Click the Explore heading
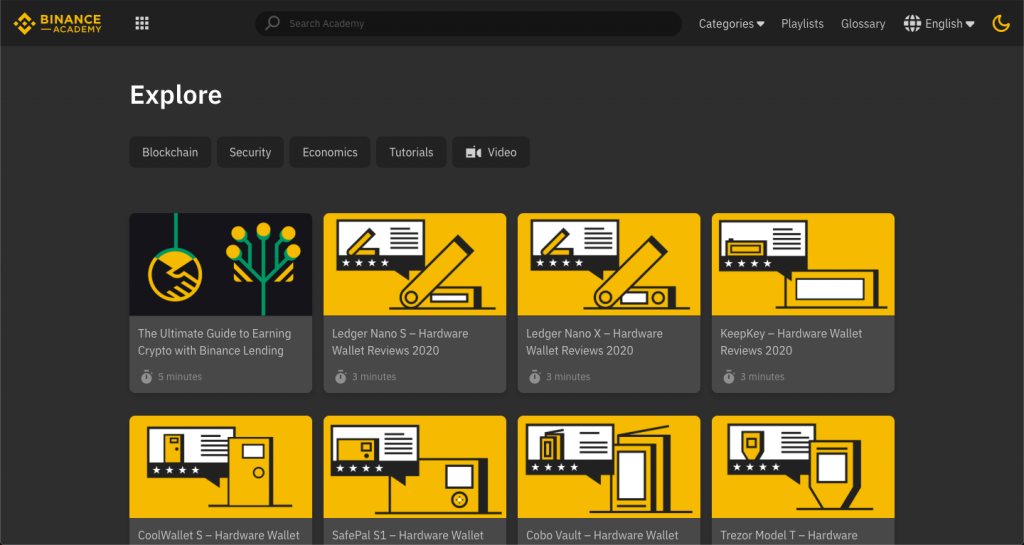Screen dimensions: 1024x545 (176, 95)
